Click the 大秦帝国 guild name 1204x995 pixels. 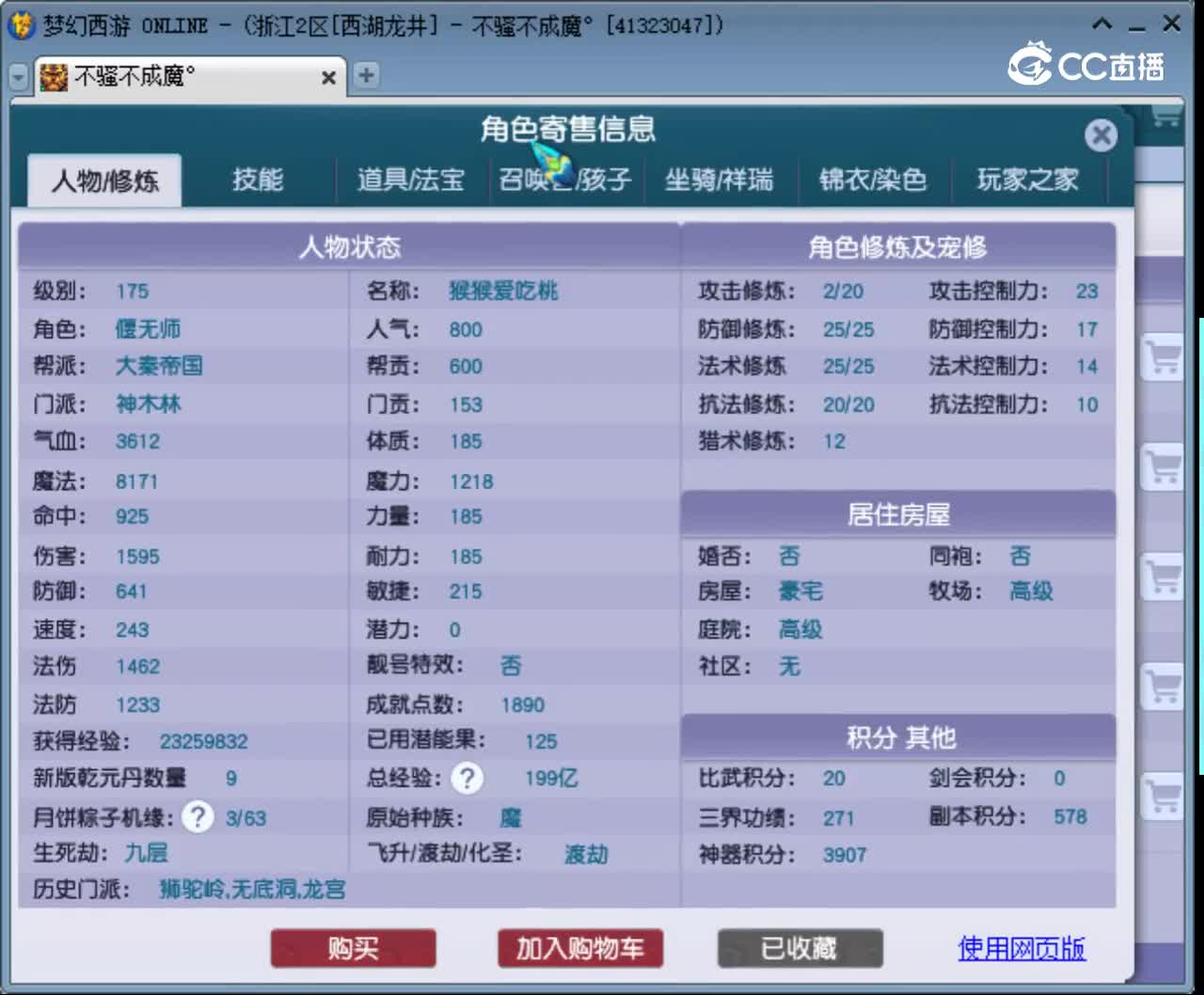(159, 366)
